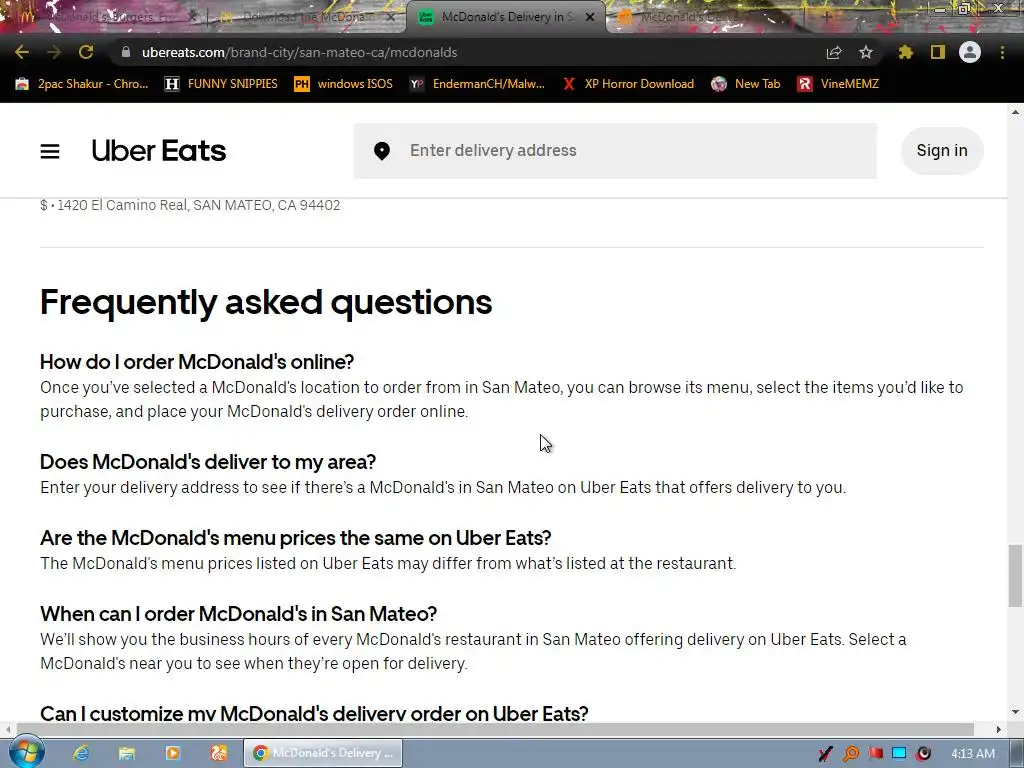Open the Windows Start menu orb
Viewport: 1024px width, 768px height.
tap(26, 753)
